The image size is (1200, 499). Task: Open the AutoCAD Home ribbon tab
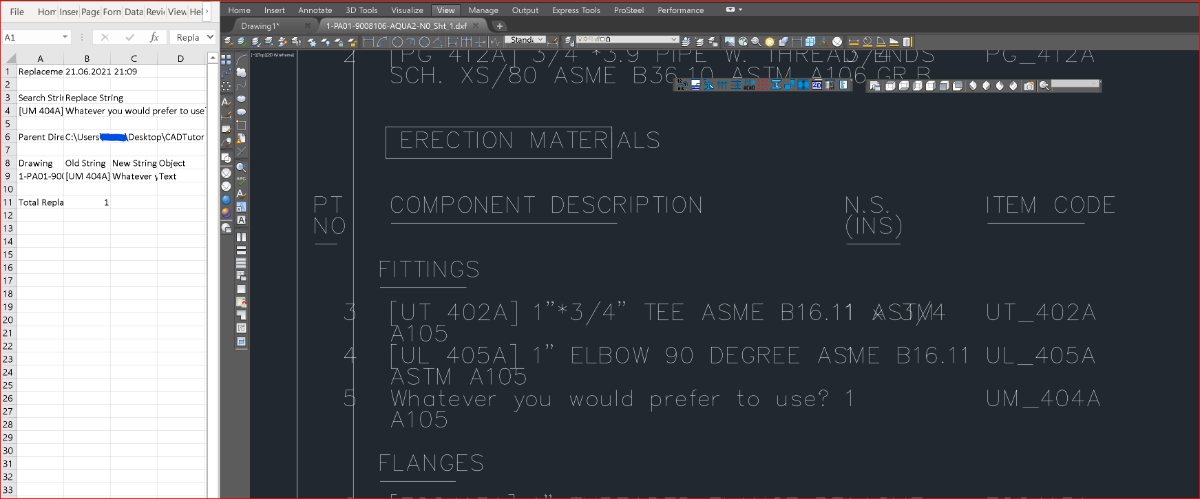(x=240, y=10)
